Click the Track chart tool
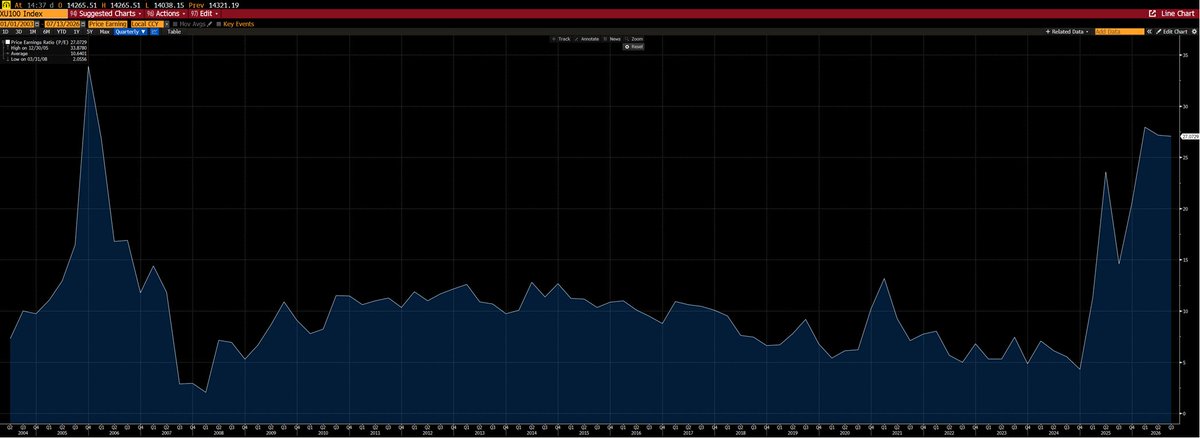Viewport: 1200px width, 438px height. click(562, 39)
